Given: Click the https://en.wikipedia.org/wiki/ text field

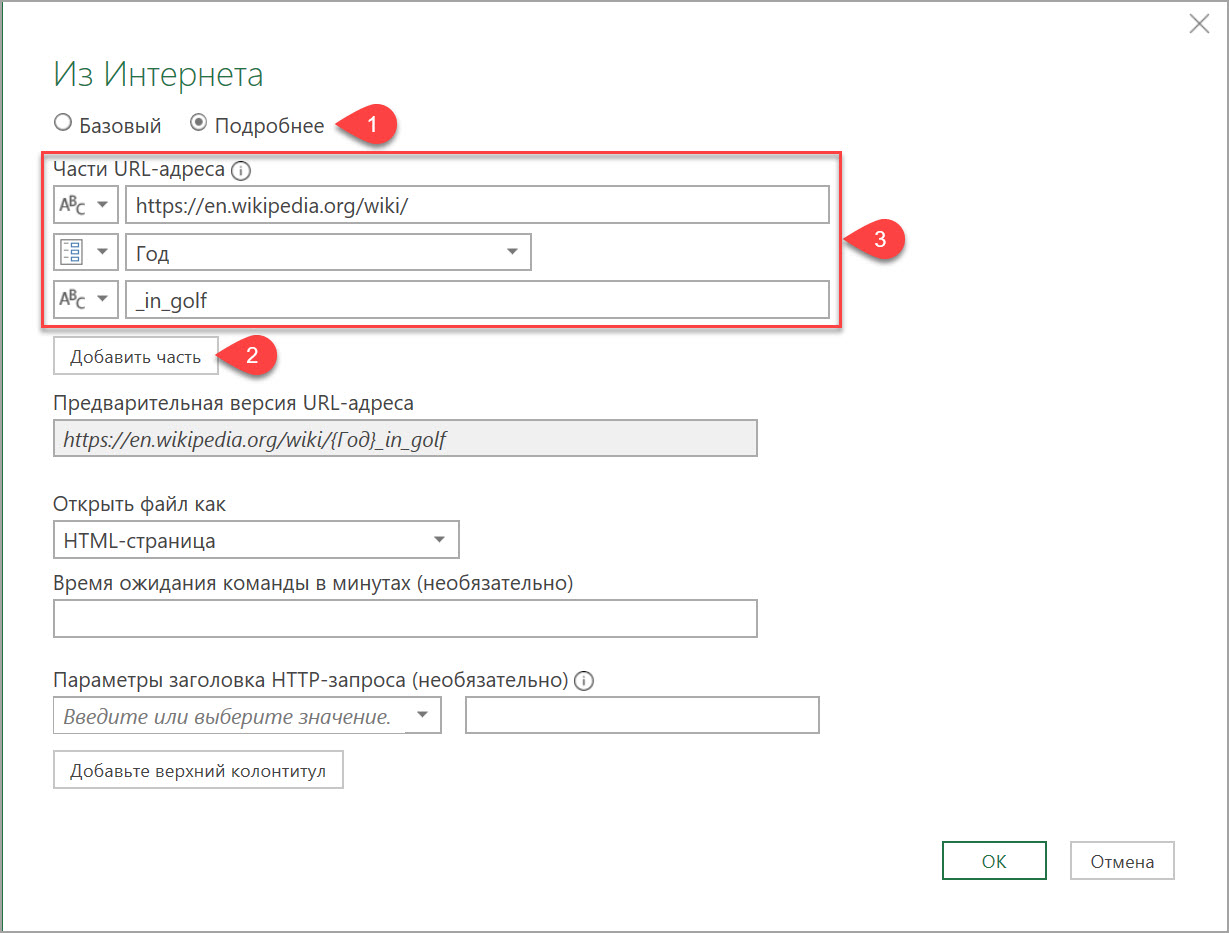Looking at the screenshot, I should (x=477, y=205).
